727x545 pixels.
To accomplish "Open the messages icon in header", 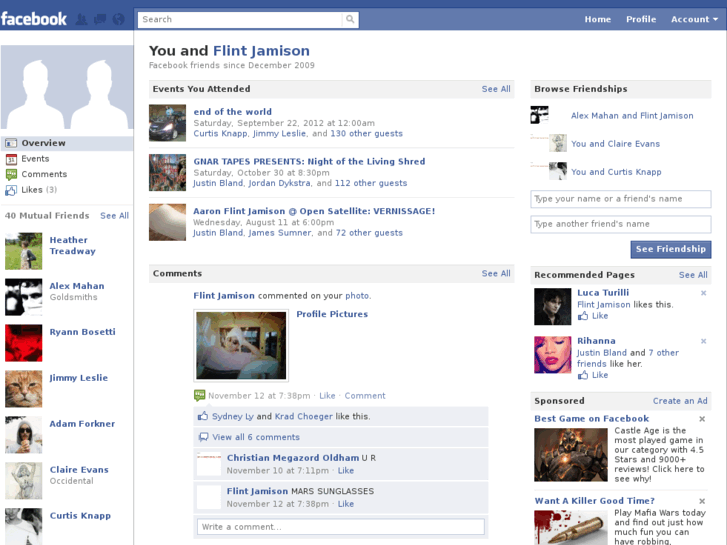I will 100,19.
